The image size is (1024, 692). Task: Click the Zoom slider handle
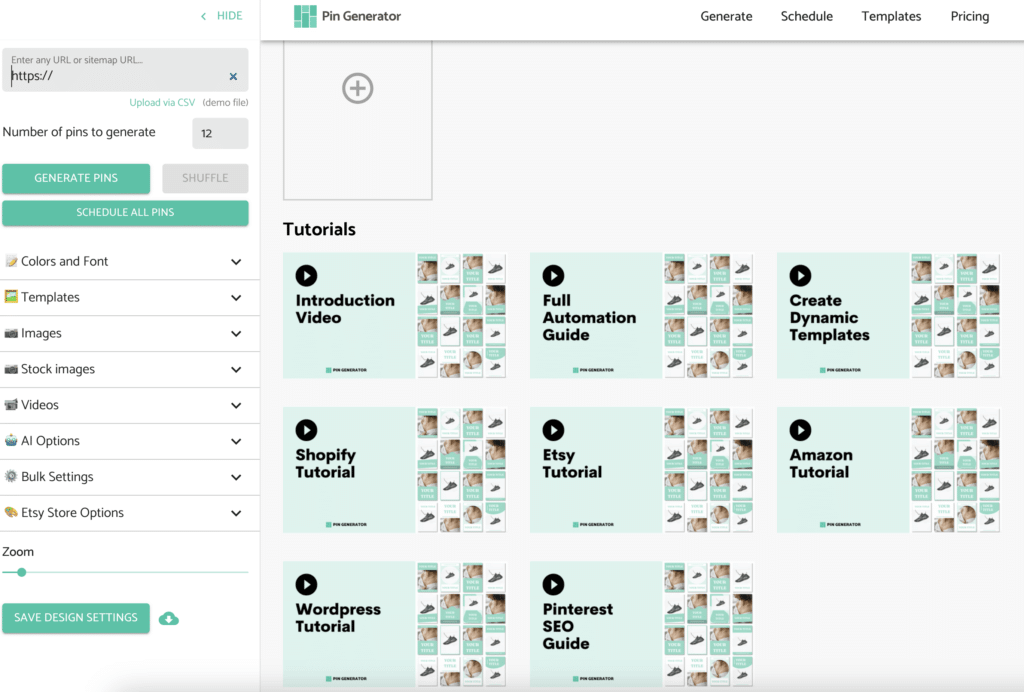[21, 572]
